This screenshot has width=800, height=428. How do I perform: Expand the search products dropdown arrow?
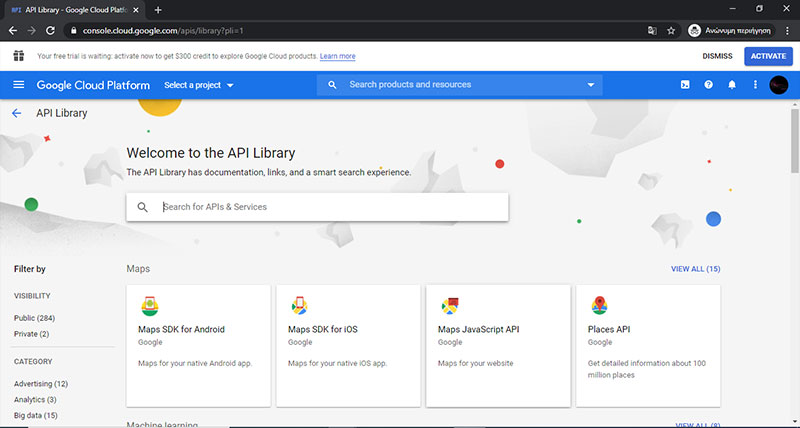(591, 85)
